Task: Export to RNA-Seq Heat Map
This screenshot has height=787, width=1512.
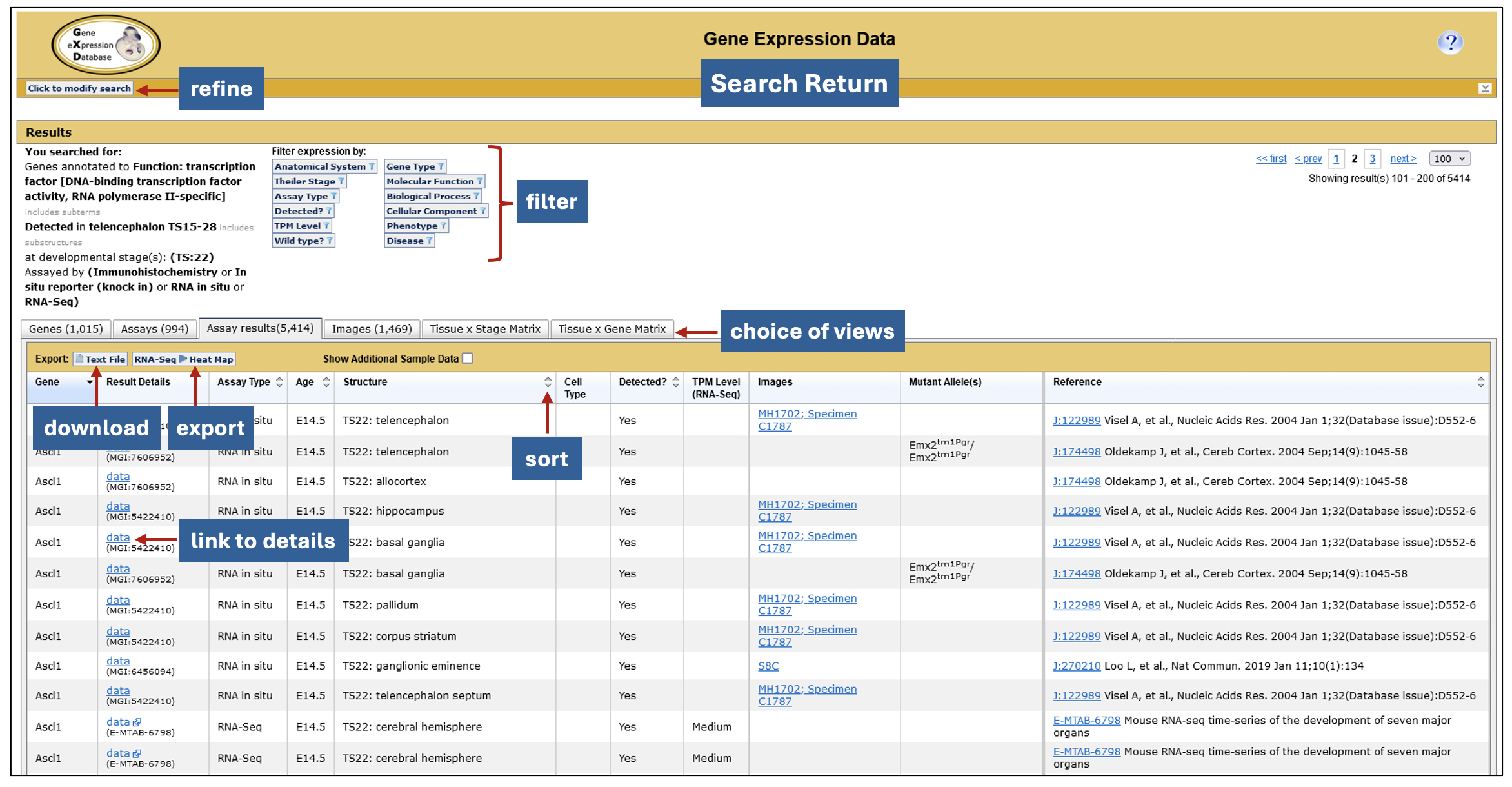Action: tap(184, 359)
